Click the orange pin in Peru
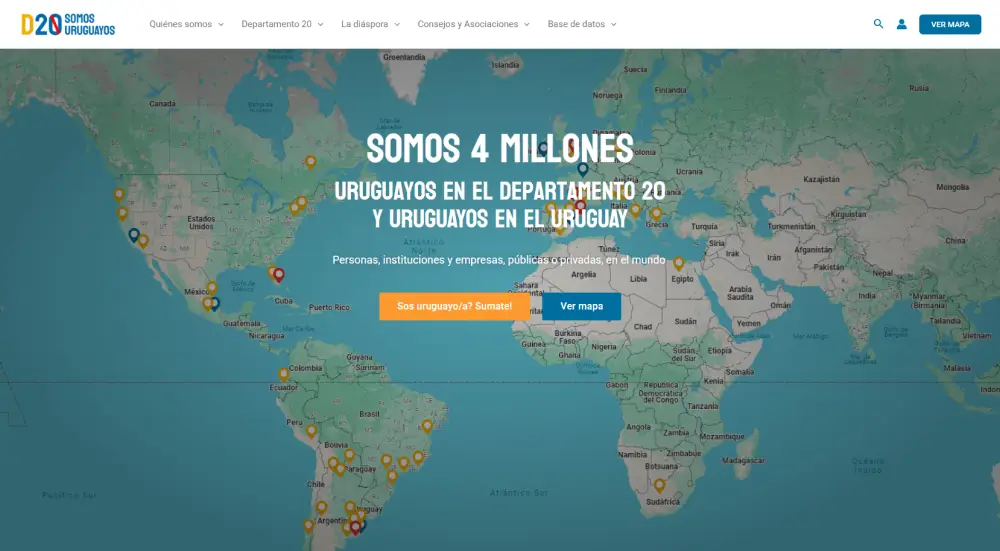The width and height of the screenshot is (1000, 551). [311, 430]
